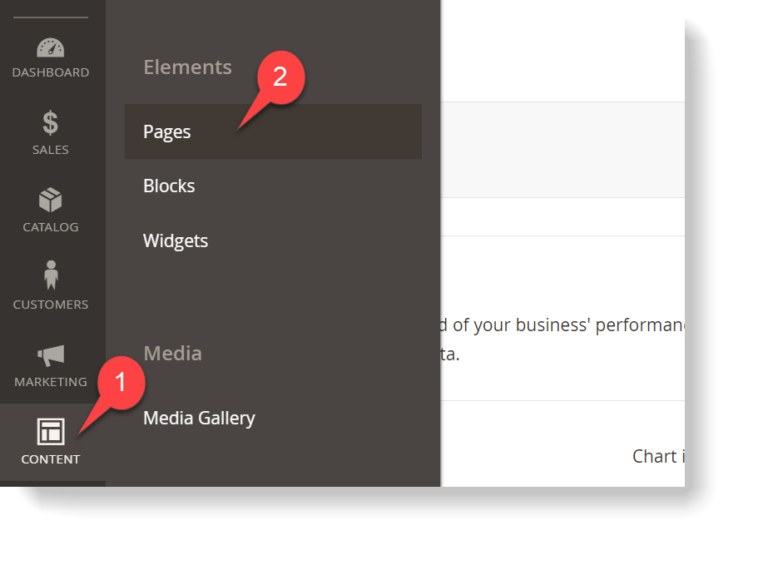Select the Customers person icon
Screen dimensions: 768x570
pos(51,275)
